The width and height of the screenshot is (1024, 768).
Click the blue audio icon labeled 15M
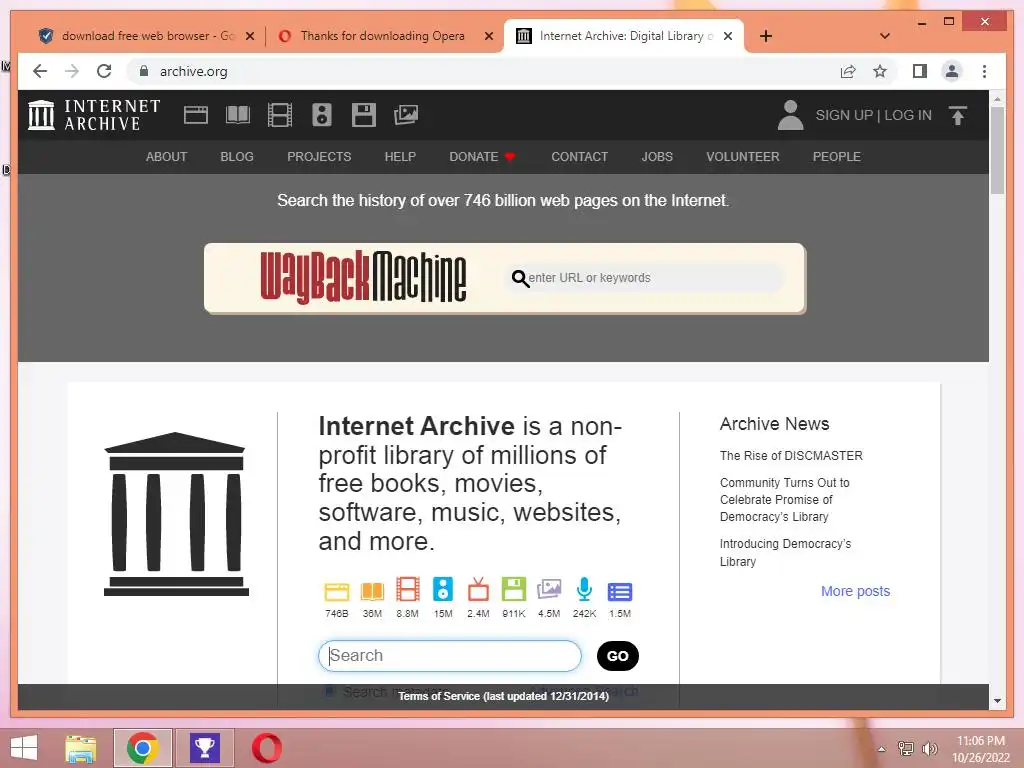443,590
